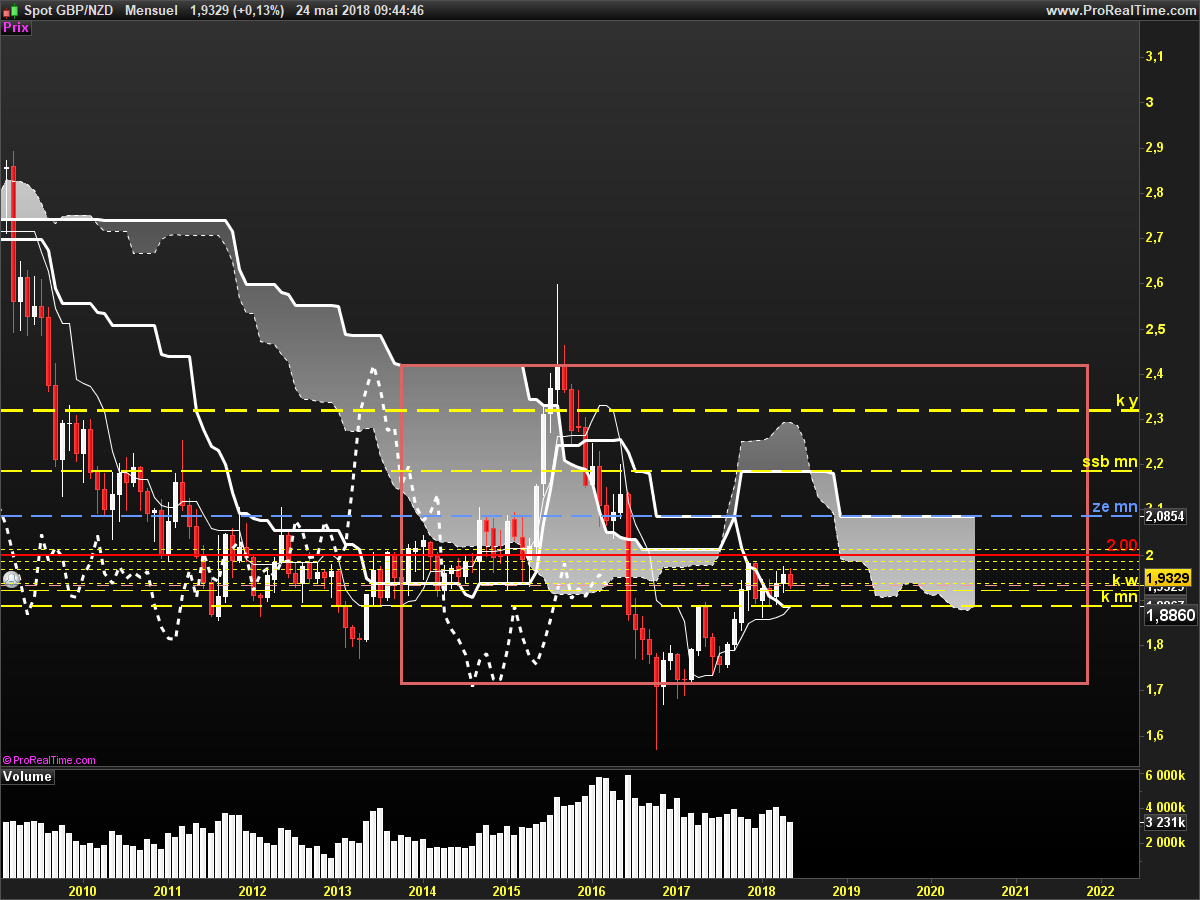
Task: Click the 2020 year on time axis
Action: [x=931, y=890]
